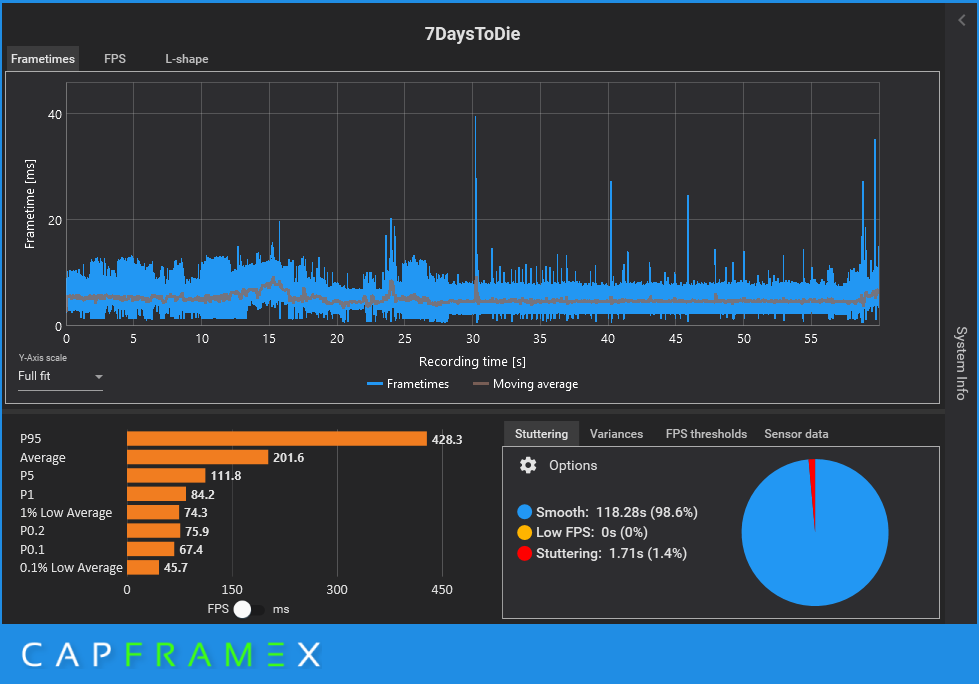Click the P0.2 row label
The width and height of the screenshot is (979, 684).
click(x=32, y=531)
